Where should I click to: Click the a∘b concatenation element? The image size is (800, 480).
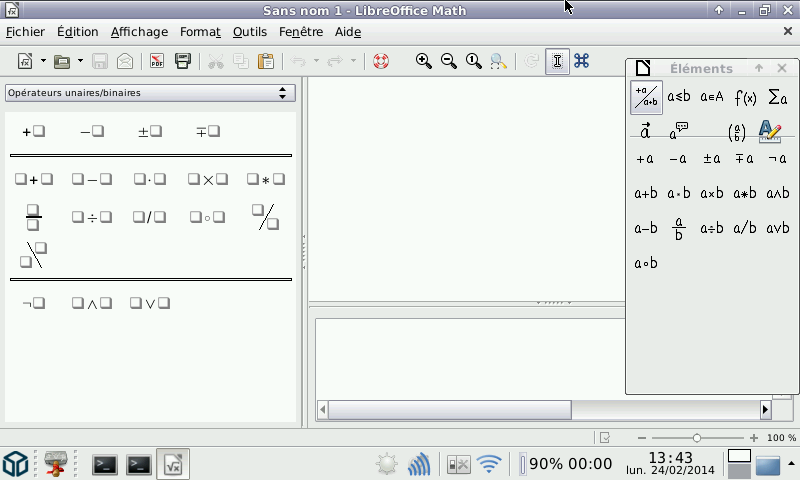[x=646, y=263]
